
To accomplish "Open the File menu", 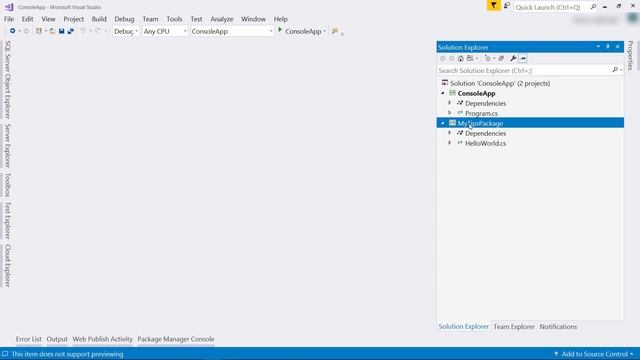I will [x=9, y=19].
